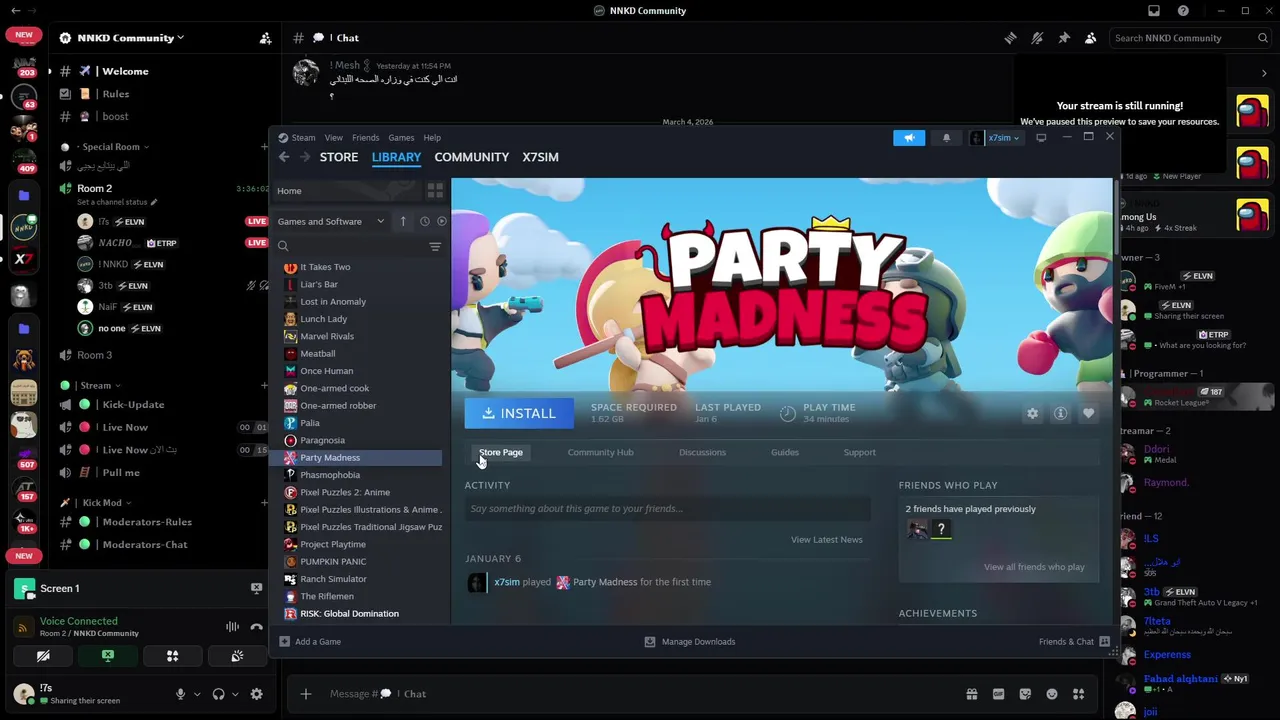This screenshot has width=1280, height=720.
Task: Open Steam notifications bell
Action: (946, 138)
